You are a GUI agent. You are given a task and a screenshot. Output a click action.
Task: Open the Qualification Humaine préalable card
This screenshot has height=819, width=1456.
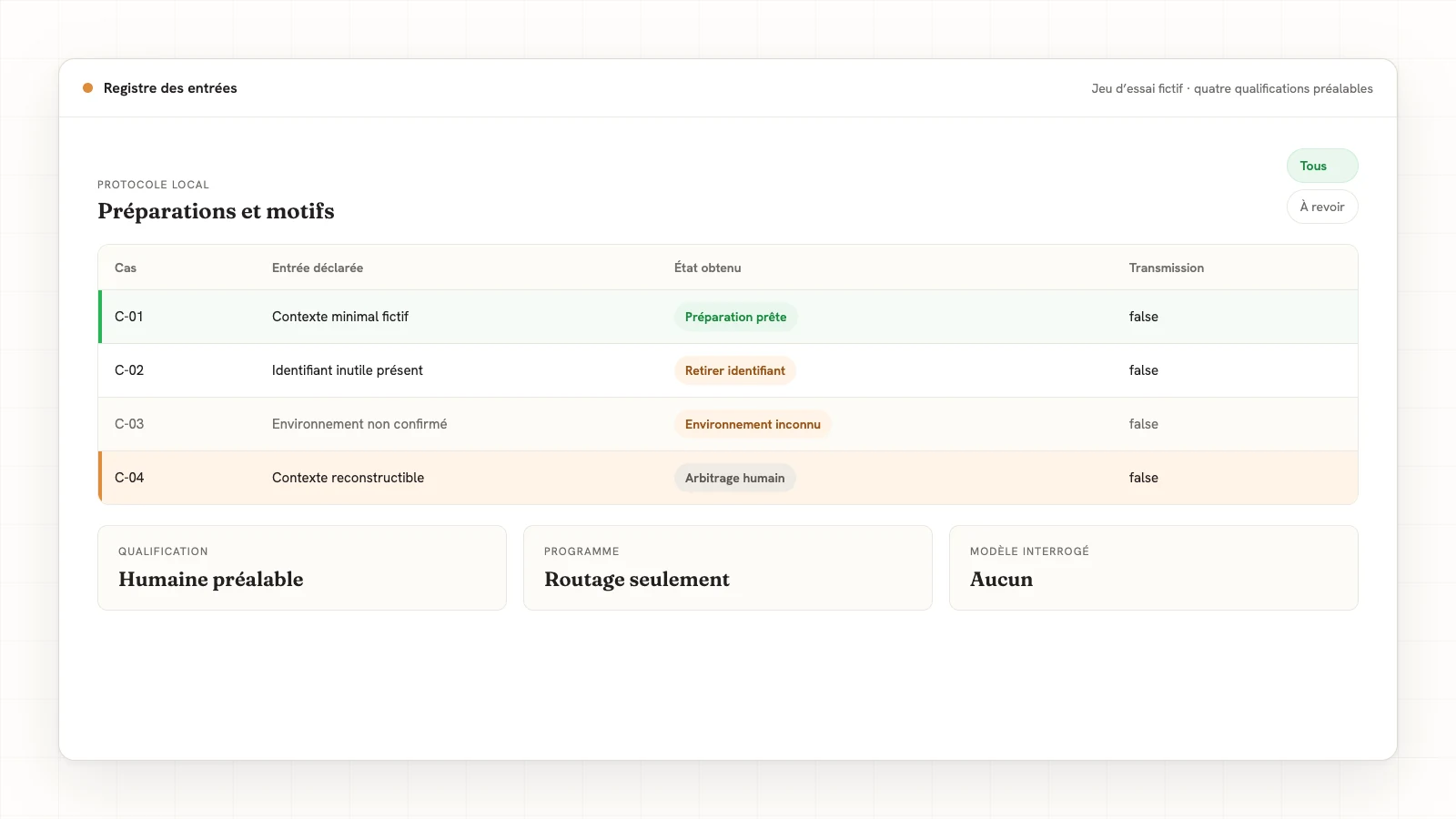(302, 568)
